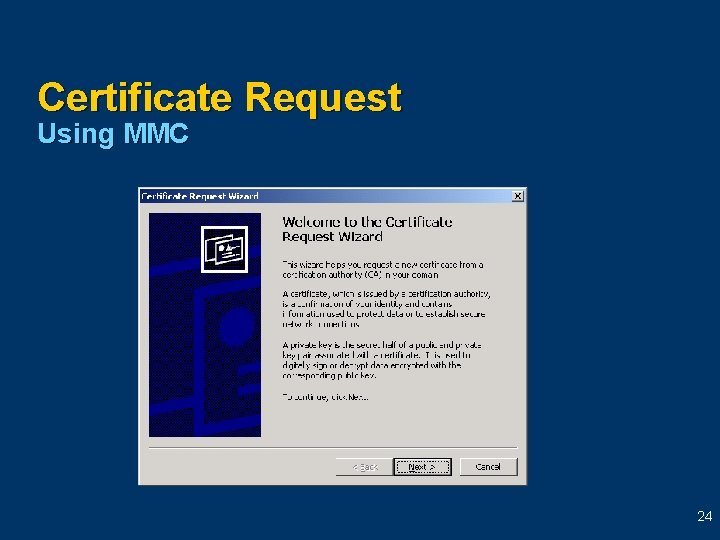Click the paragraph starting 'A private key'
This screenshot has width=720, height=540.
(x=382, y=360)
